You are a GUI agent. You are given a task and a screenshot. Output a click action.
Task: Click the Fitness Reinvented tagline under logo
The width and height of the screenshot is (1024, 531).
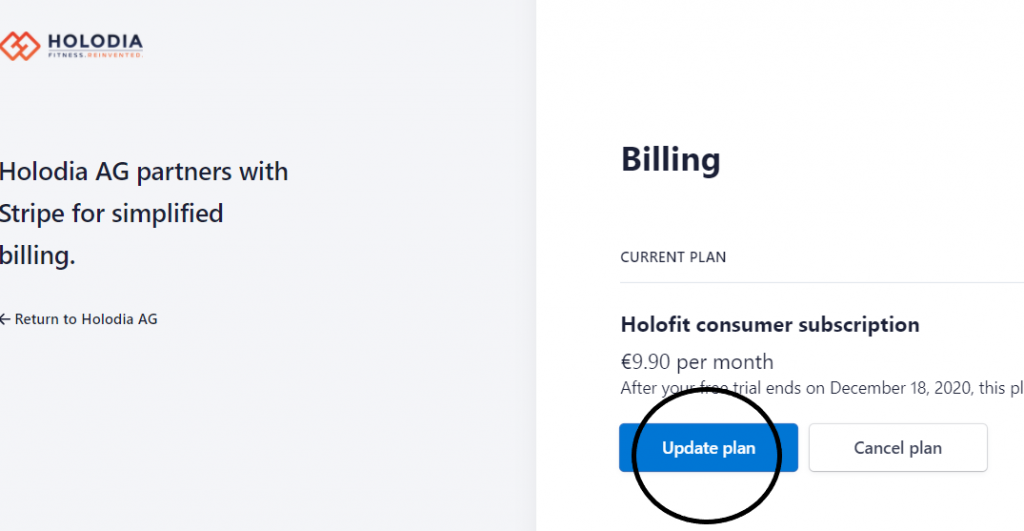[95, 56]
